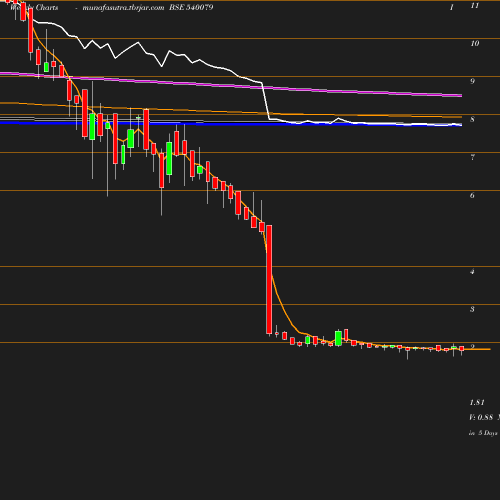Click the tall red candlestick crashing toward 2
This screenshot has width=500, height=500.
269,279
